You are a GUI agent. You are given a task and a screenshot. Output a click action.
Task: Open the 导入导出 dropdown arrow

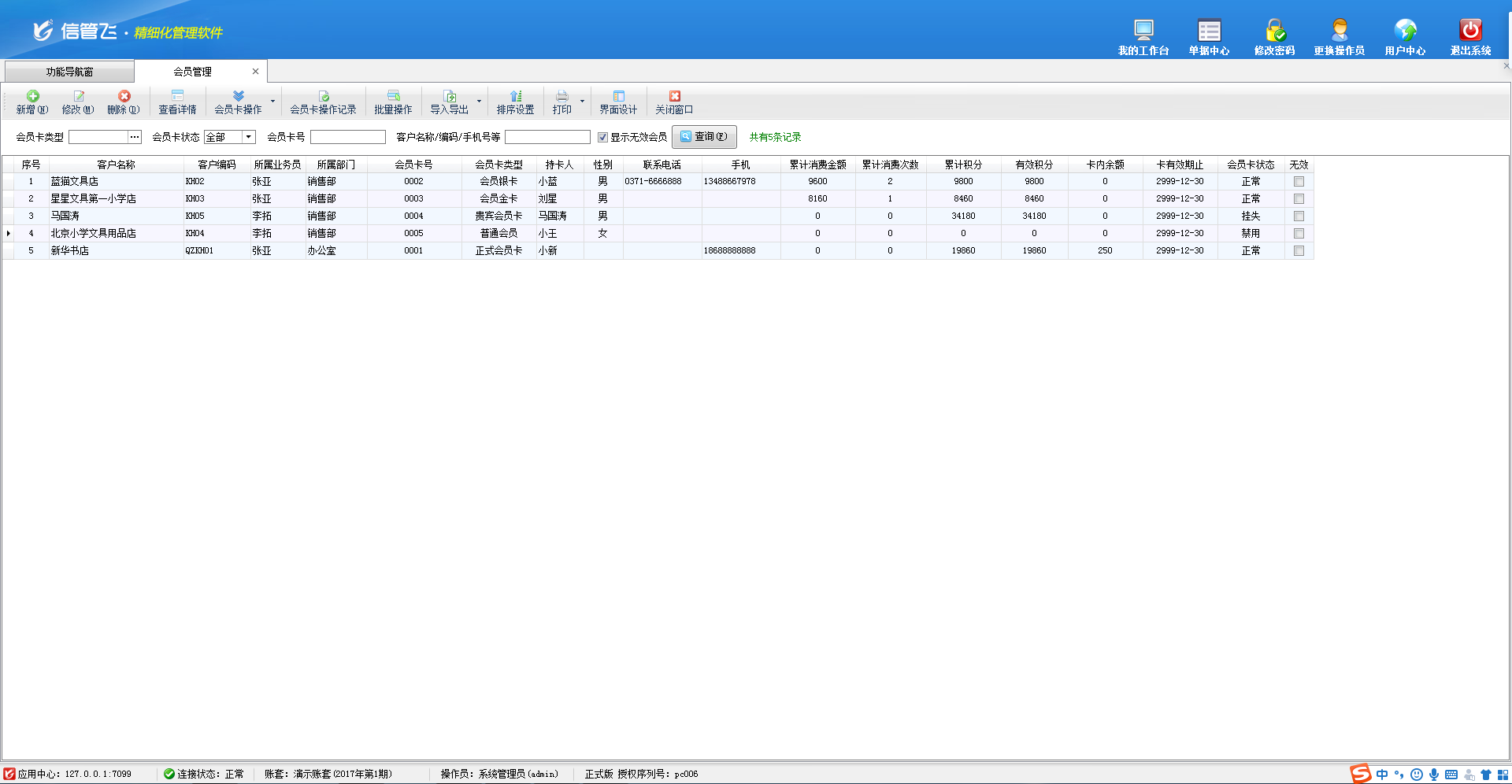click(479, 102)
